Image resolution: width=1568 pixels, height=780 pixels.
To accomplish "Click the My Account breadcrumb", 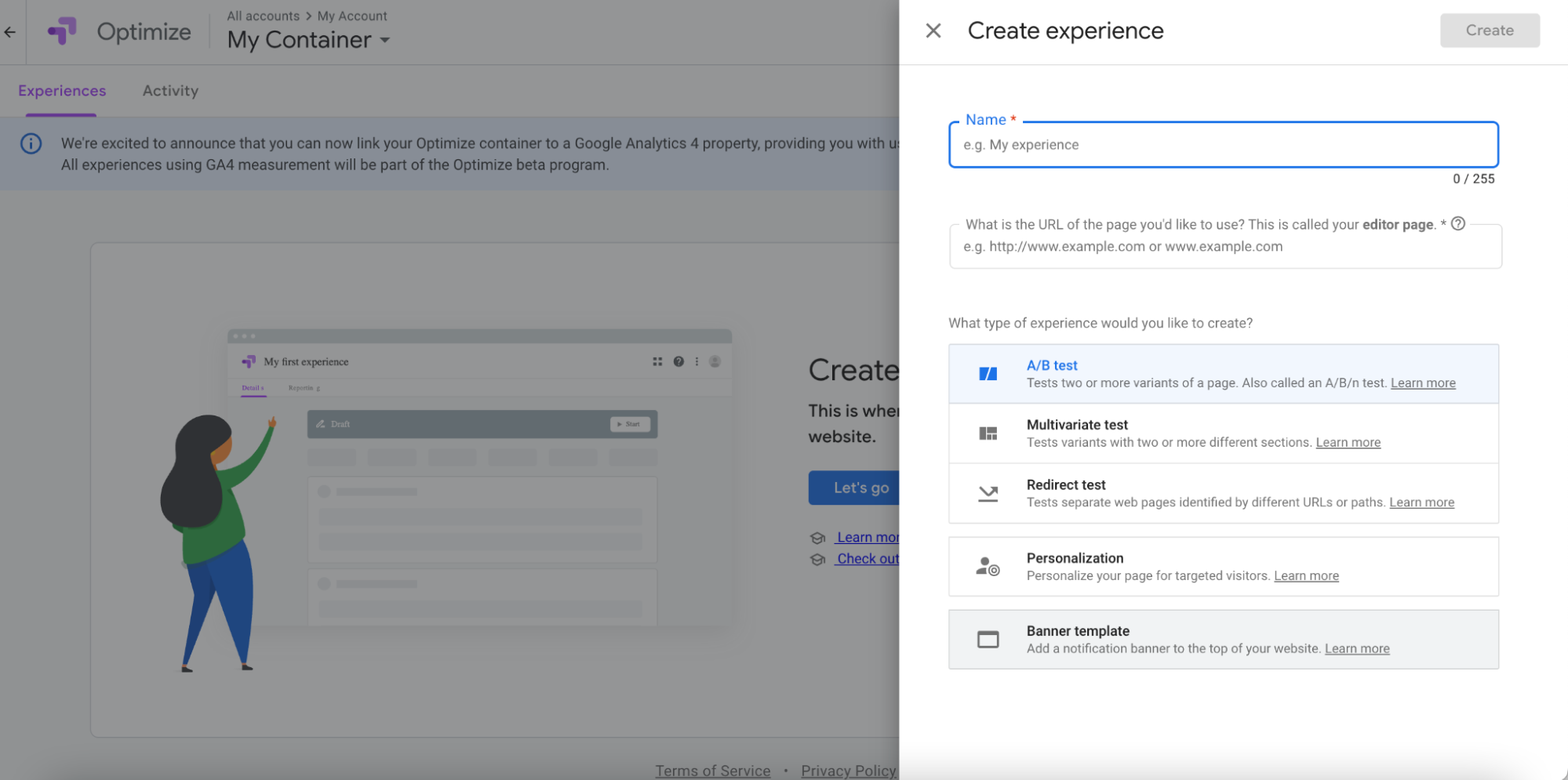I will (x=352, y=16).
